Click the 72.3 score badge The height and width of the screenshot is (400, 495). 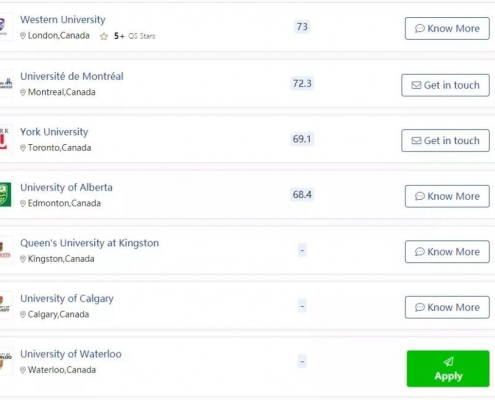pos(302,83)
